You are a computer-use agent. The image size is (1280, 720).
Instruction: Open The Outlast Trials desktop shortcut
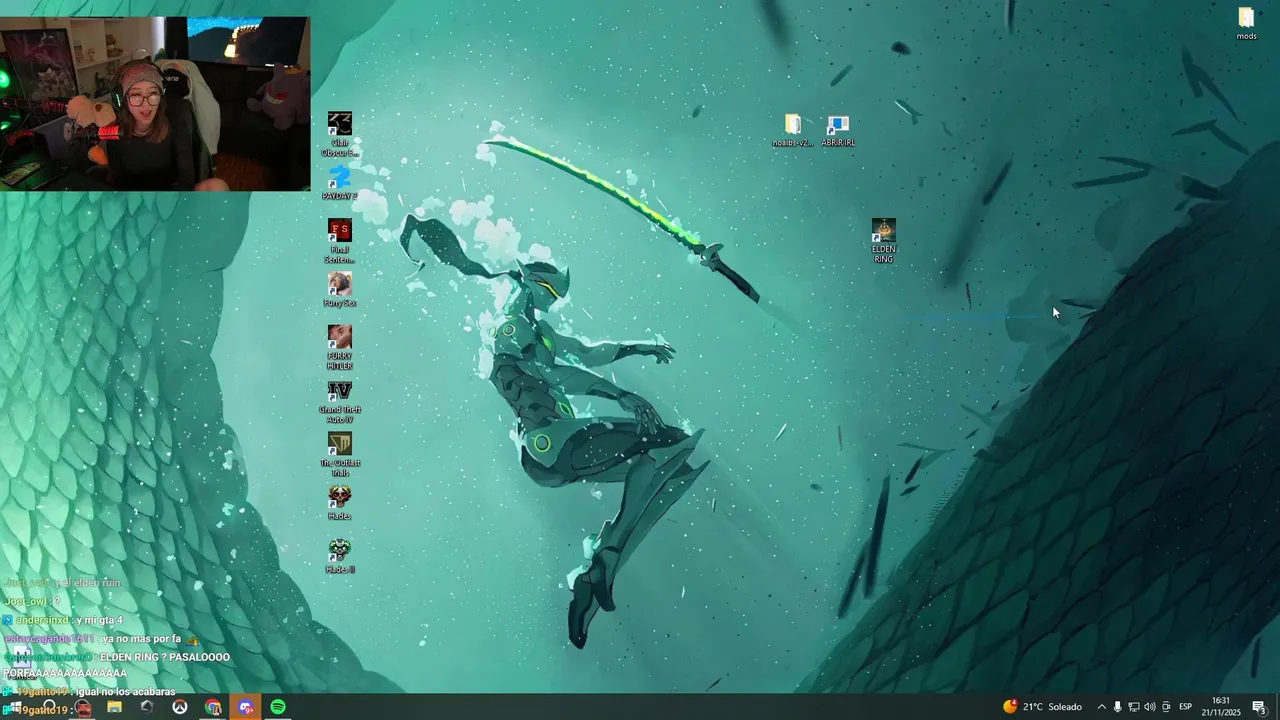(x=340, y=455)
